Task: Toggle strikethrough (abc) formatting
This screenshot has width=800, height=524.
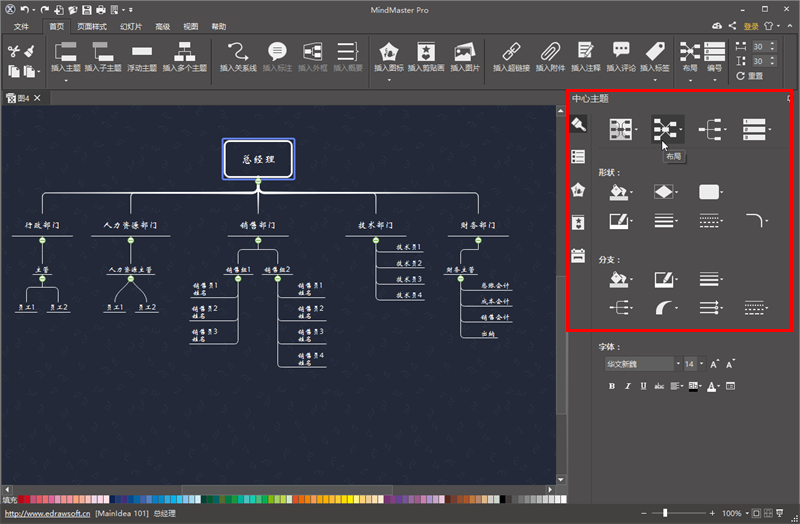Action: (x=659, y=386)
